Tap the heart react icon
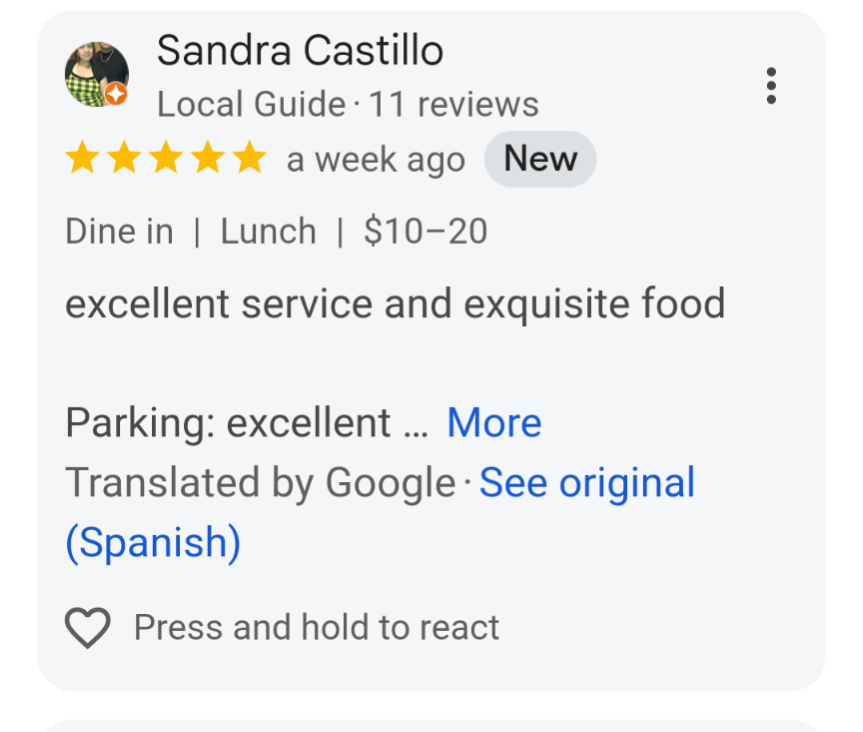Image resolution: width=863 pixels, height=732 pixels. point(87,628)
